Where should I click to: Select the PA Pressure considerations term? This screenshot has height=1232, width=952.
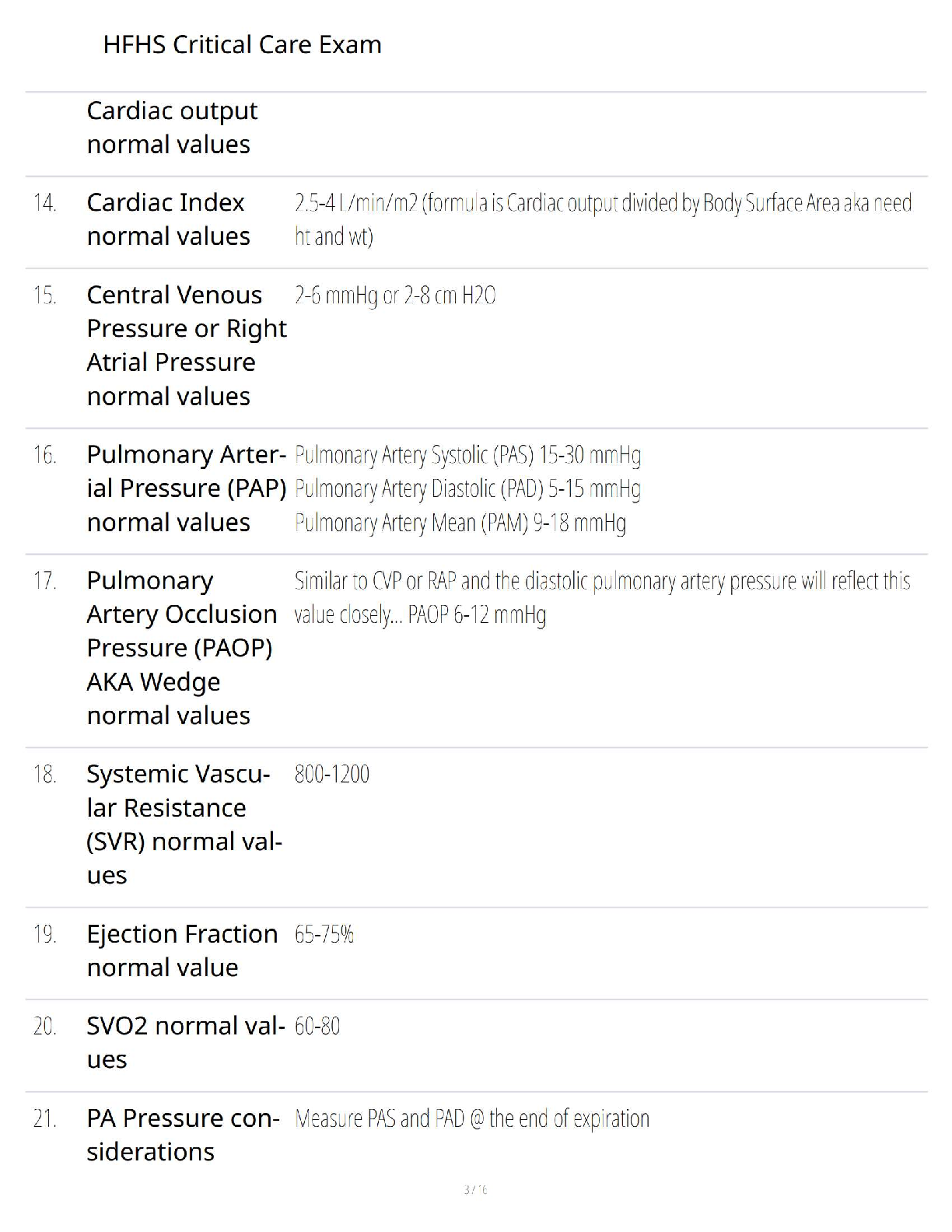coord(183,1135)
